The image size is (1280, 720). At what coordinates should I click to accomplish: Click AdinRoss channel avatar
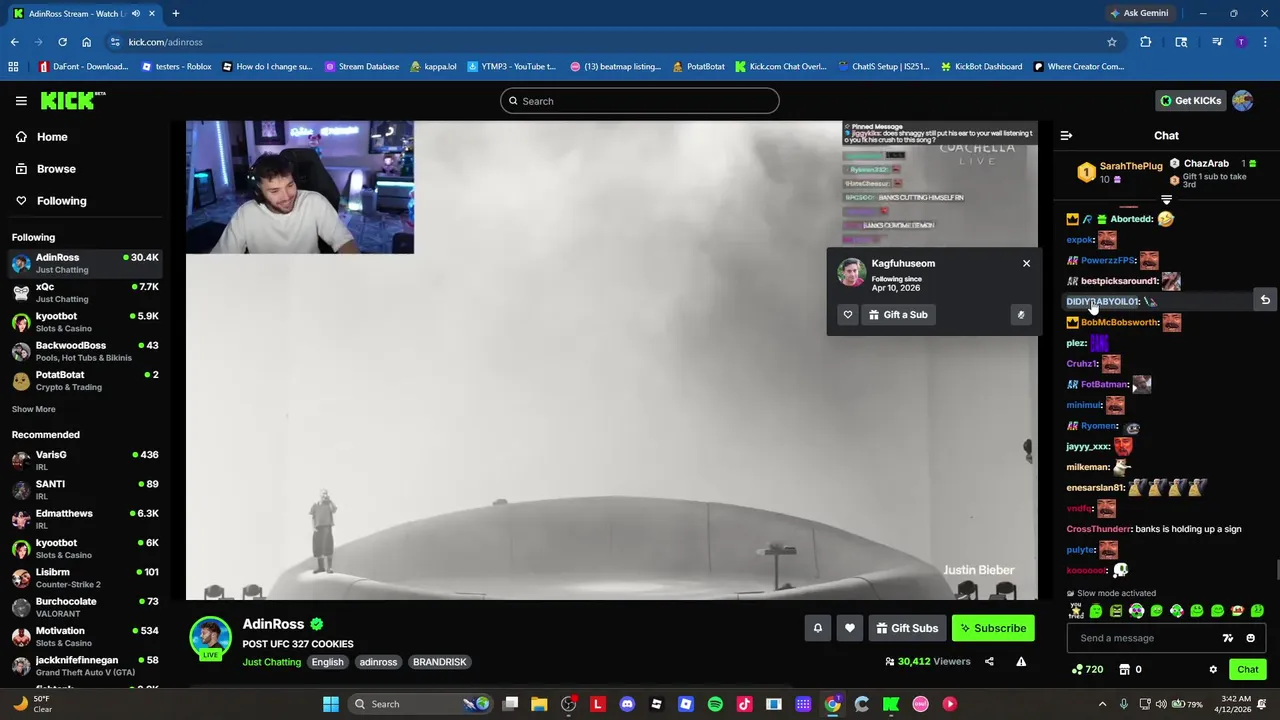click(x=210, y=638)
